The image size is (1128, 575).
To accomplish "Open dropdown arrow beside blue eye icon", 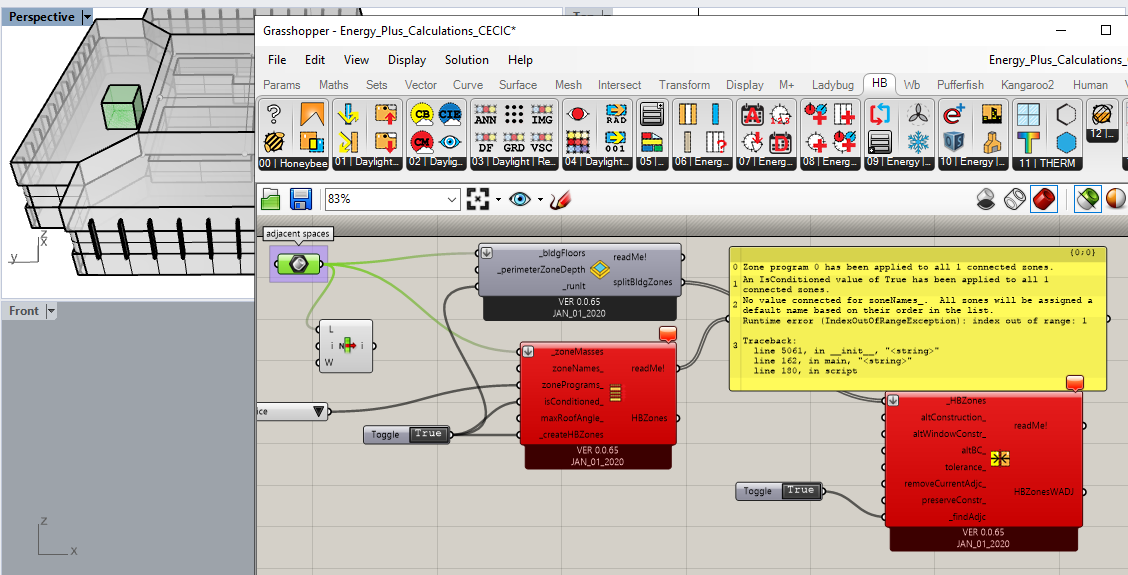I will pos(540,200).
